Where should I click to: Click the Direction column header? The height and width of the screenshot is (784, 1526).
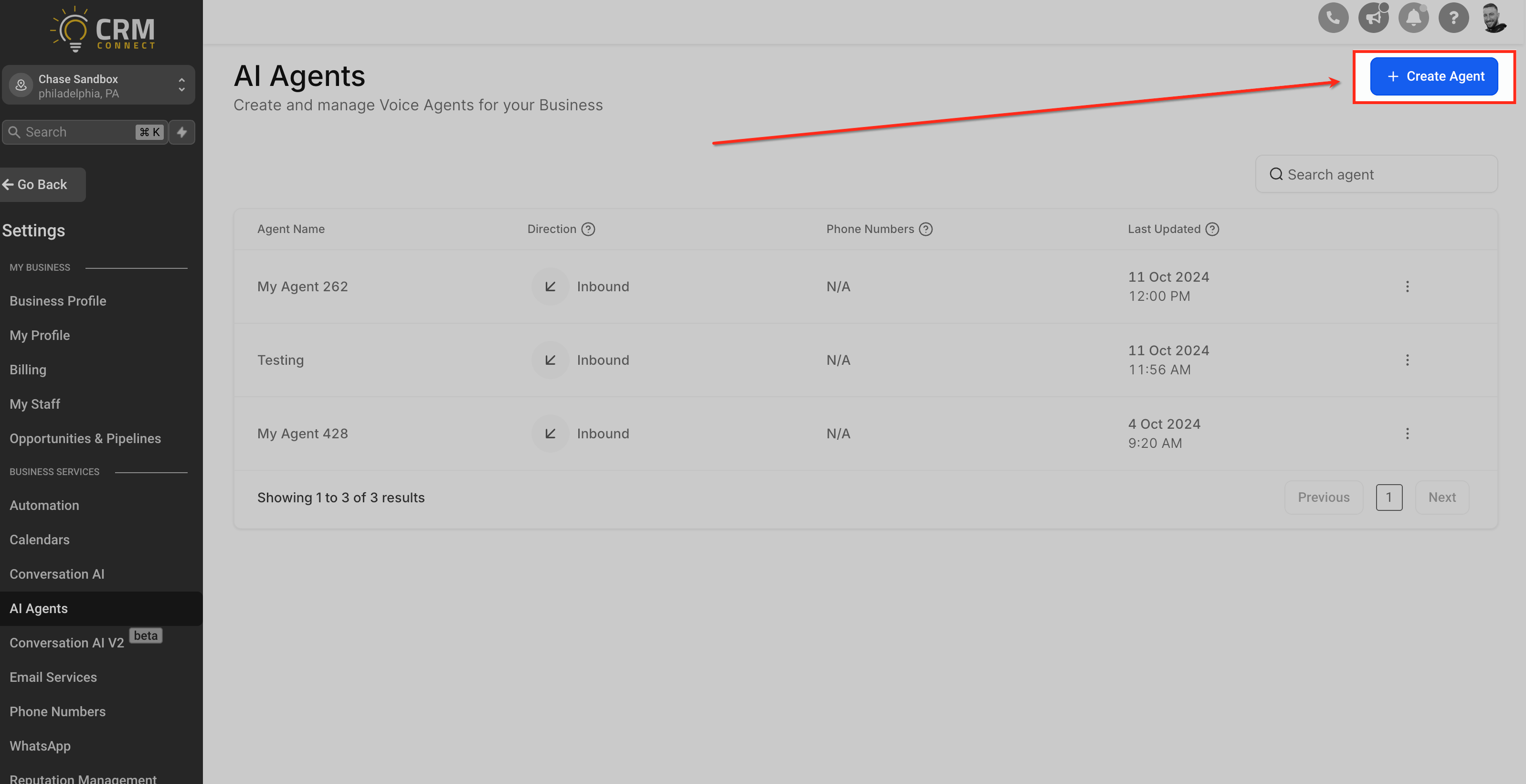click(551, 229)
